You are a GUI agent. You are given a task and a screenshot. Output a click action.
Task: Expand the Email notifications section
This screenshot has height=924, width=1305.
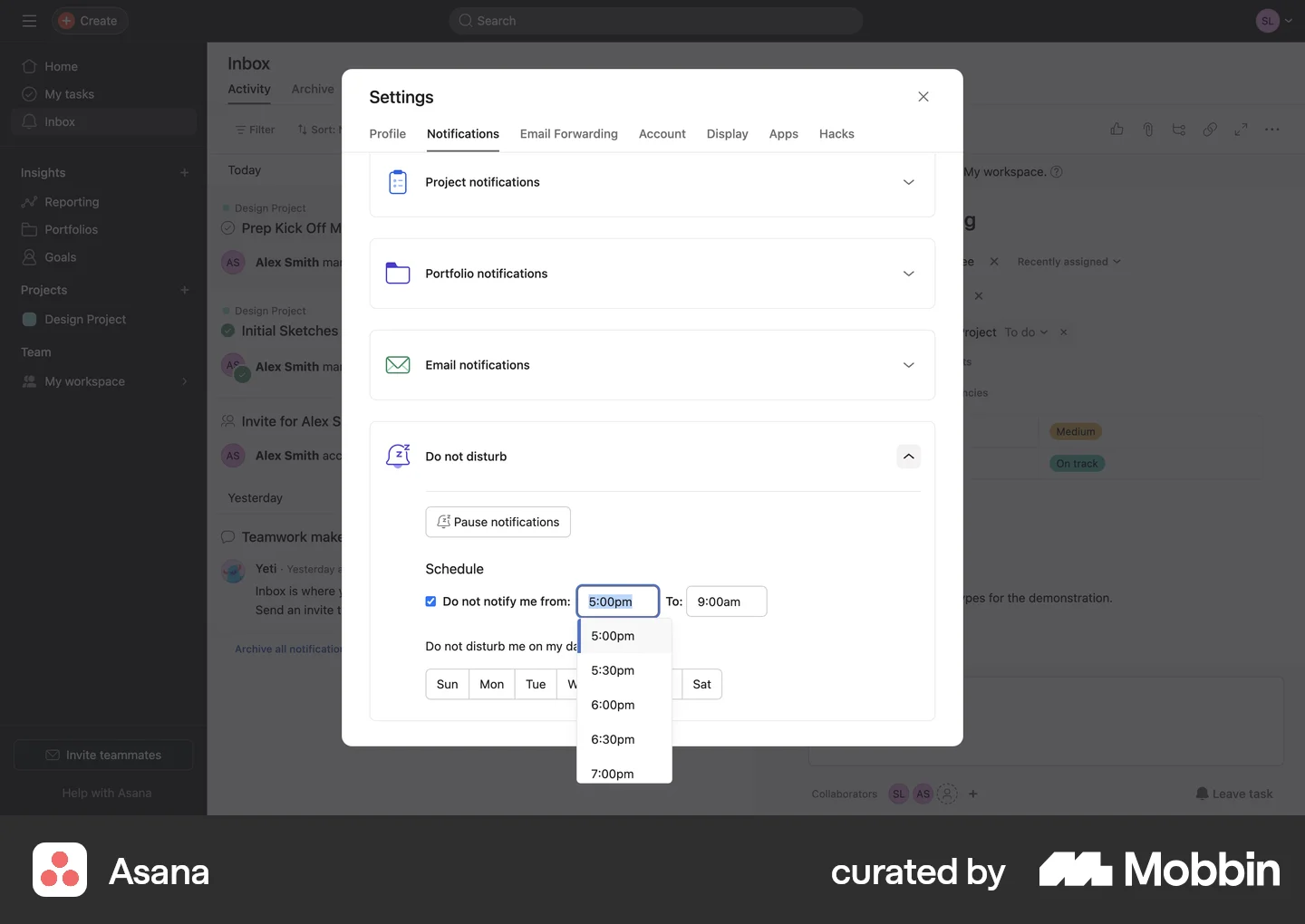point(909,365)
